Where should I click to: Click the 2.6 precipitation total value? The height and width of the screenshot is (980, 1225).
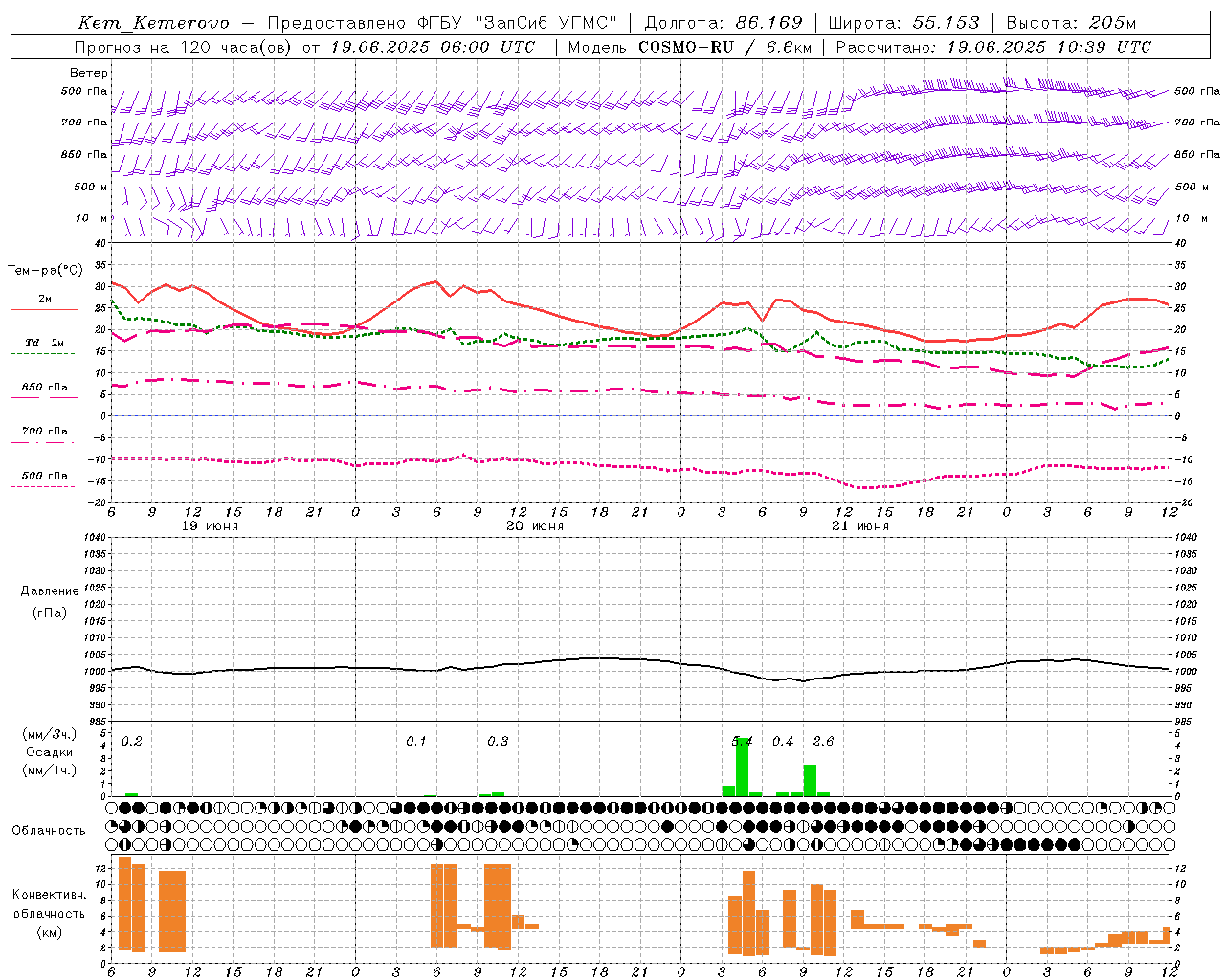click(823, 742)
